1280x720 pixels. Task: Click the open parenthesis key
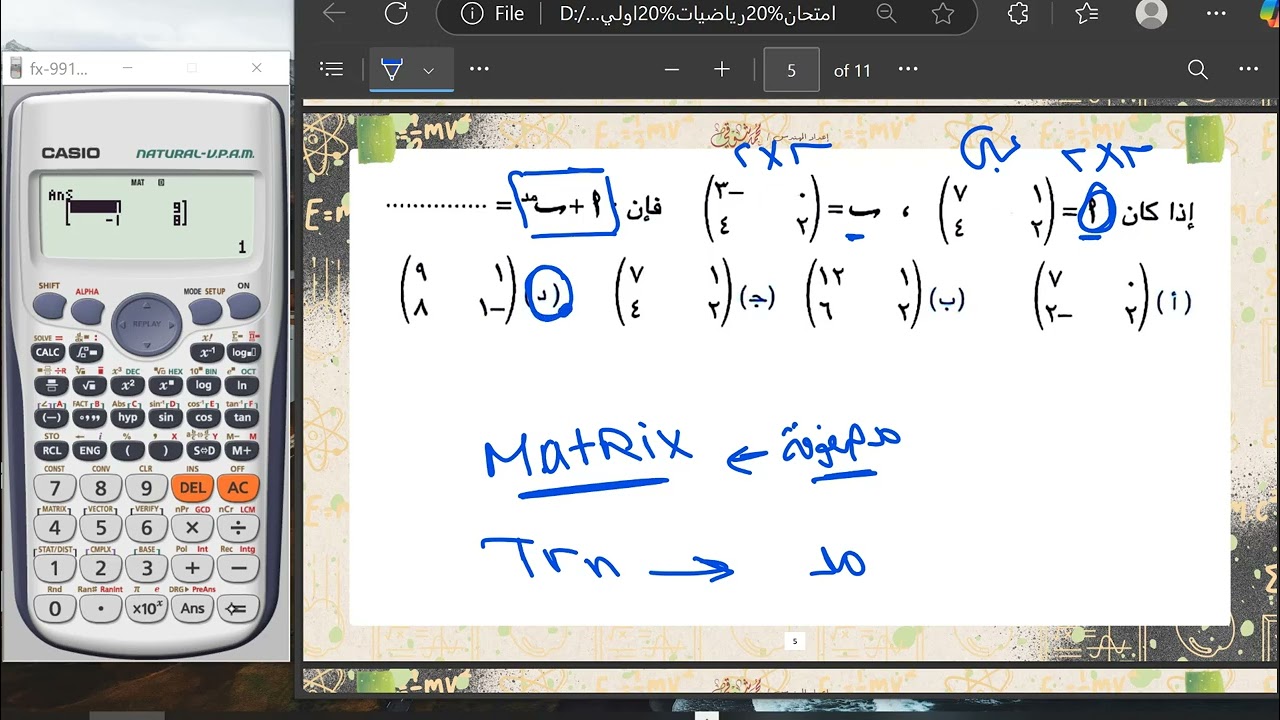click(128, 451)
